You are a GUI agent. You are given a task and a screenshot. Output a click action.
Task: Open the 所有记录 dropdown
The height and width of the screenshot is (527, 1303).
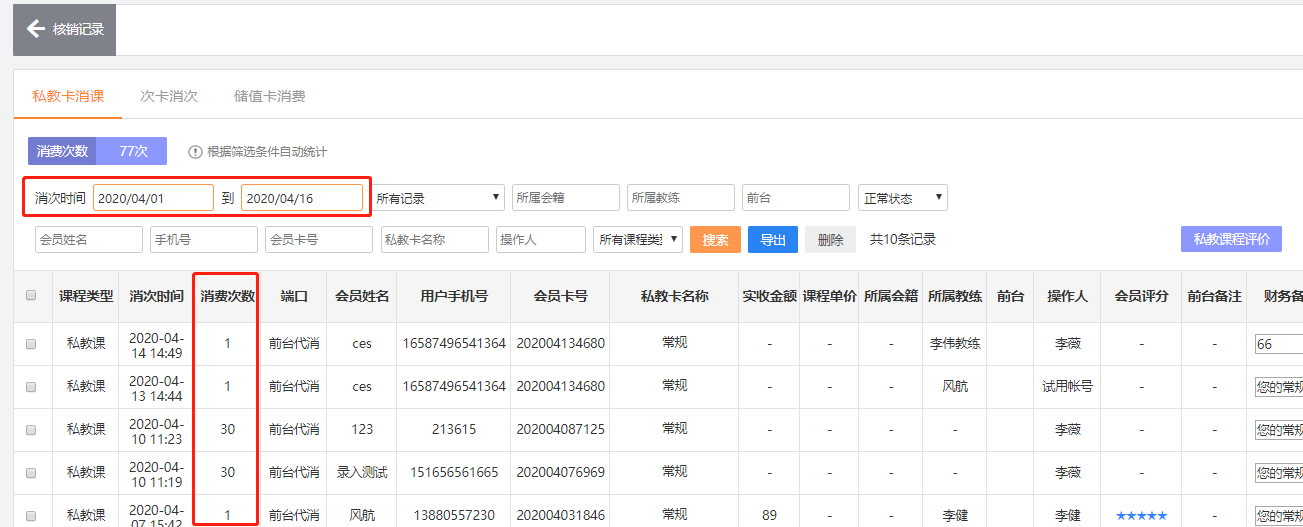pyautogui.click(x=439, y=198)
